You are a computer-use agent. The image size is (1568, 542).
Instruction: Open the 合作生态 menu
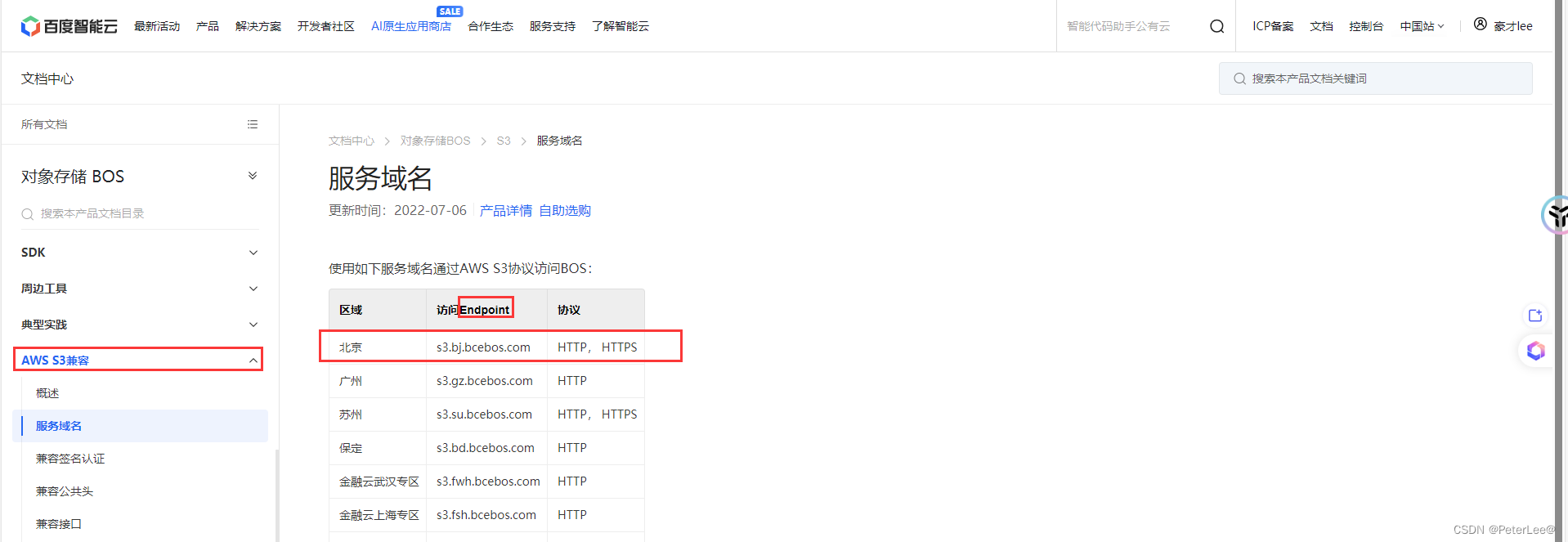coord(491,26)
